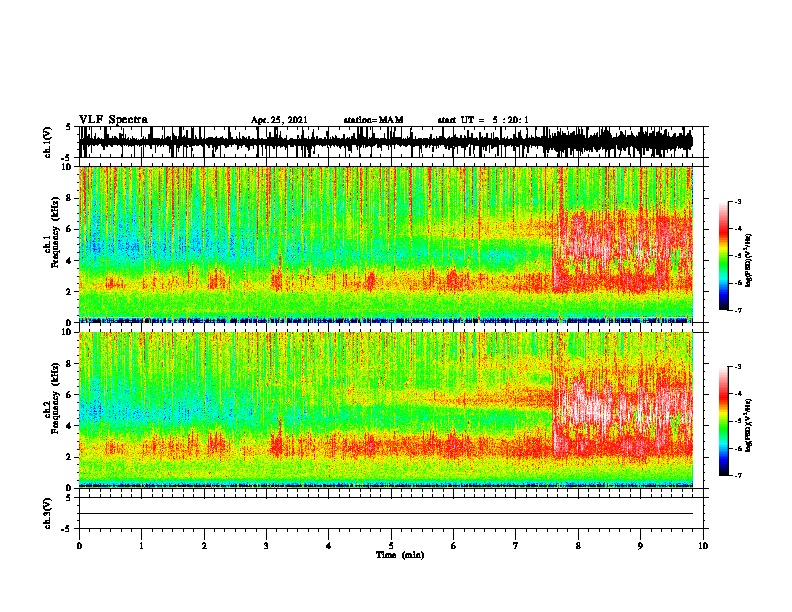This screenshot has height=612, width=792.
Task: Click the "station=MAM" label
Action: click(x=373, y=120)
